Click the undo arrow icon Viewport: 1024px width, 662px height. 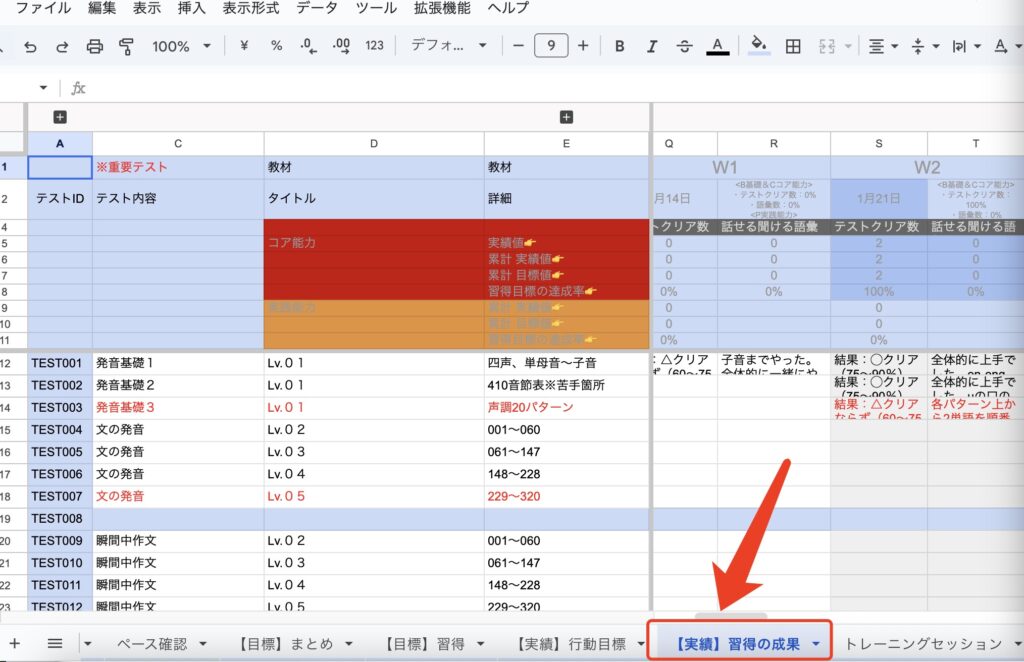click(30, 46)
